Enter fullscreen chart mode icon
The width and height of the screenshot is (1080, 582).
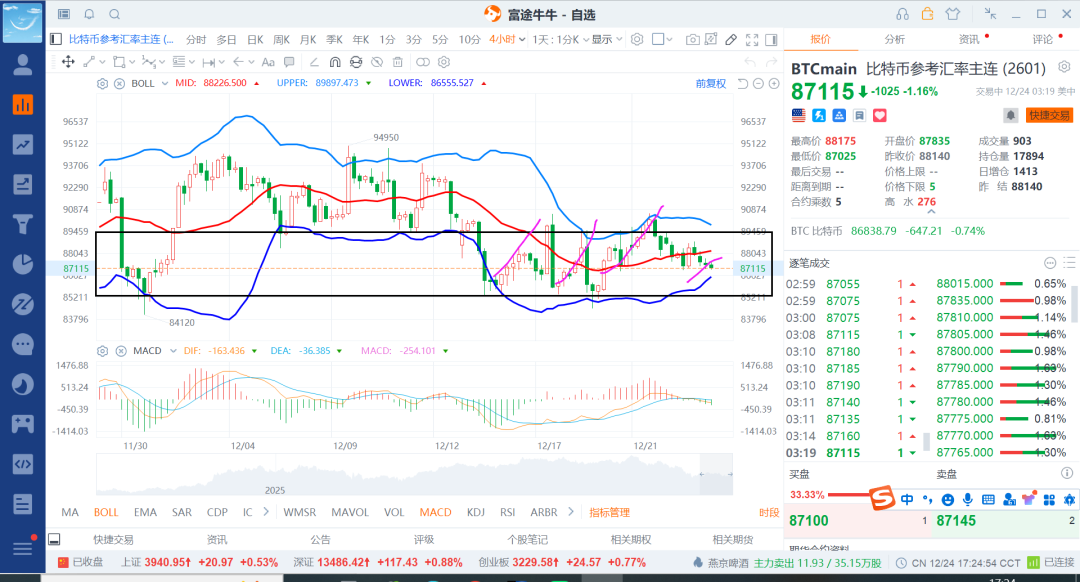pos(752,39)
